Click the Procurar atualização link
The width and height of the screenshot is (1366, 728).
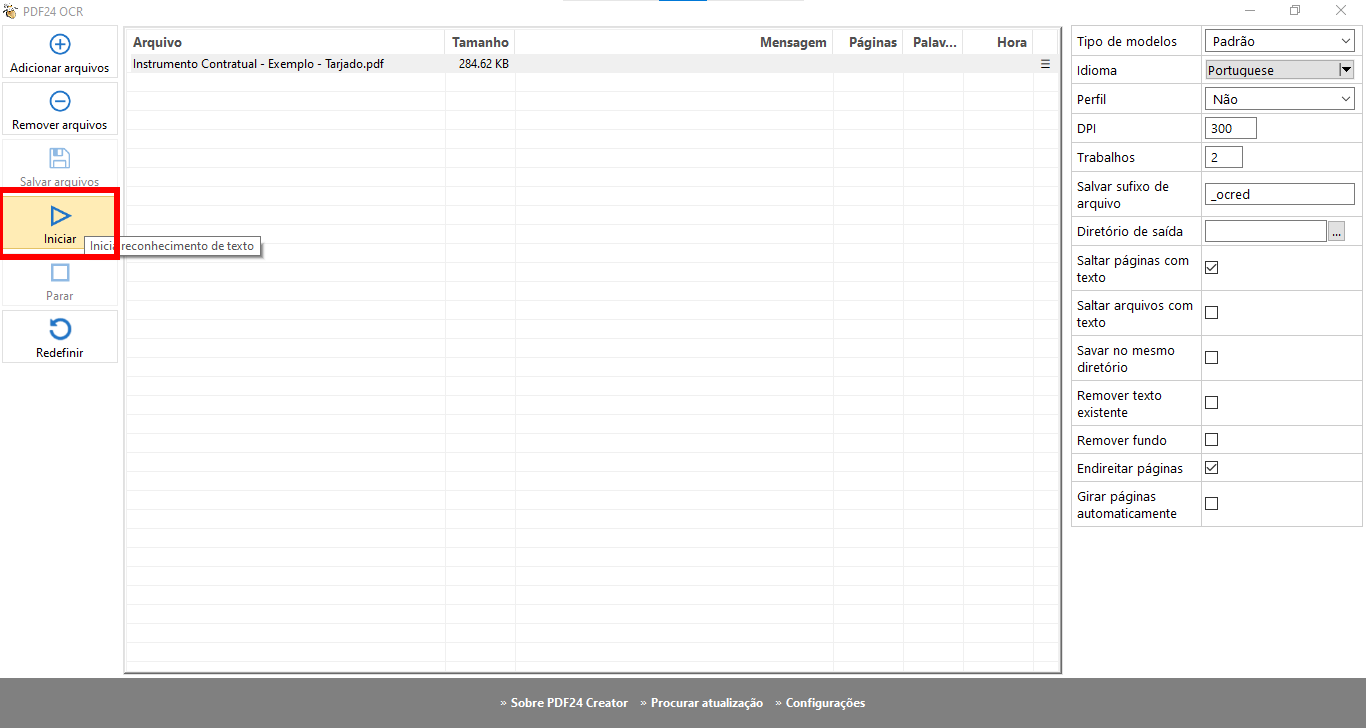(x=706, y=703)
